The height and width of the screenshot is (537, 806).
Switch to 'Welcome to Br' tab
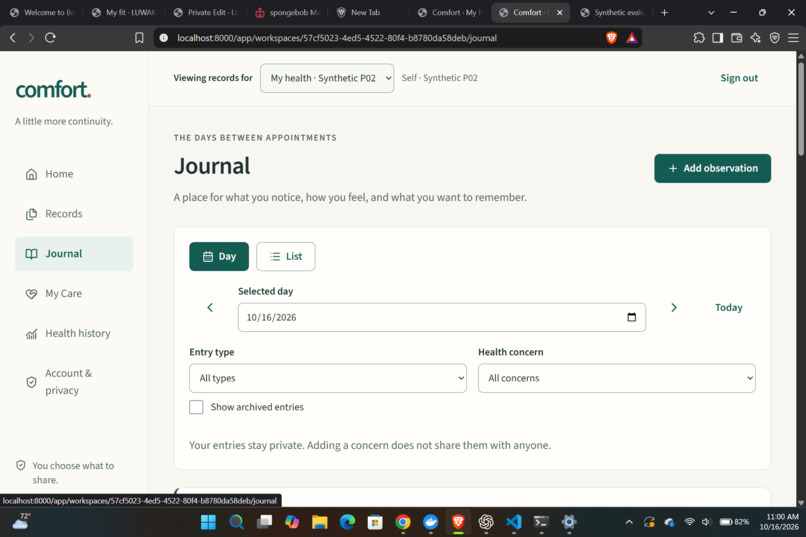44,12
